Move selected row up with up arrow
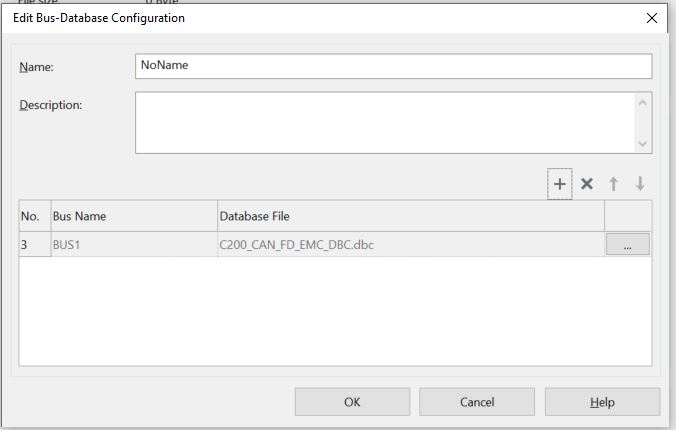 614,184
